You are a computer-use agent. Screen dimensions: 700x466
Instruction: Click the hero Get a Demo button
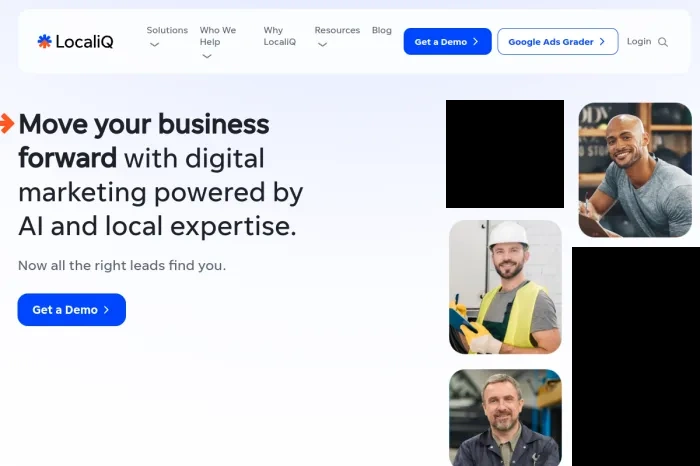[x=71, y=310]
